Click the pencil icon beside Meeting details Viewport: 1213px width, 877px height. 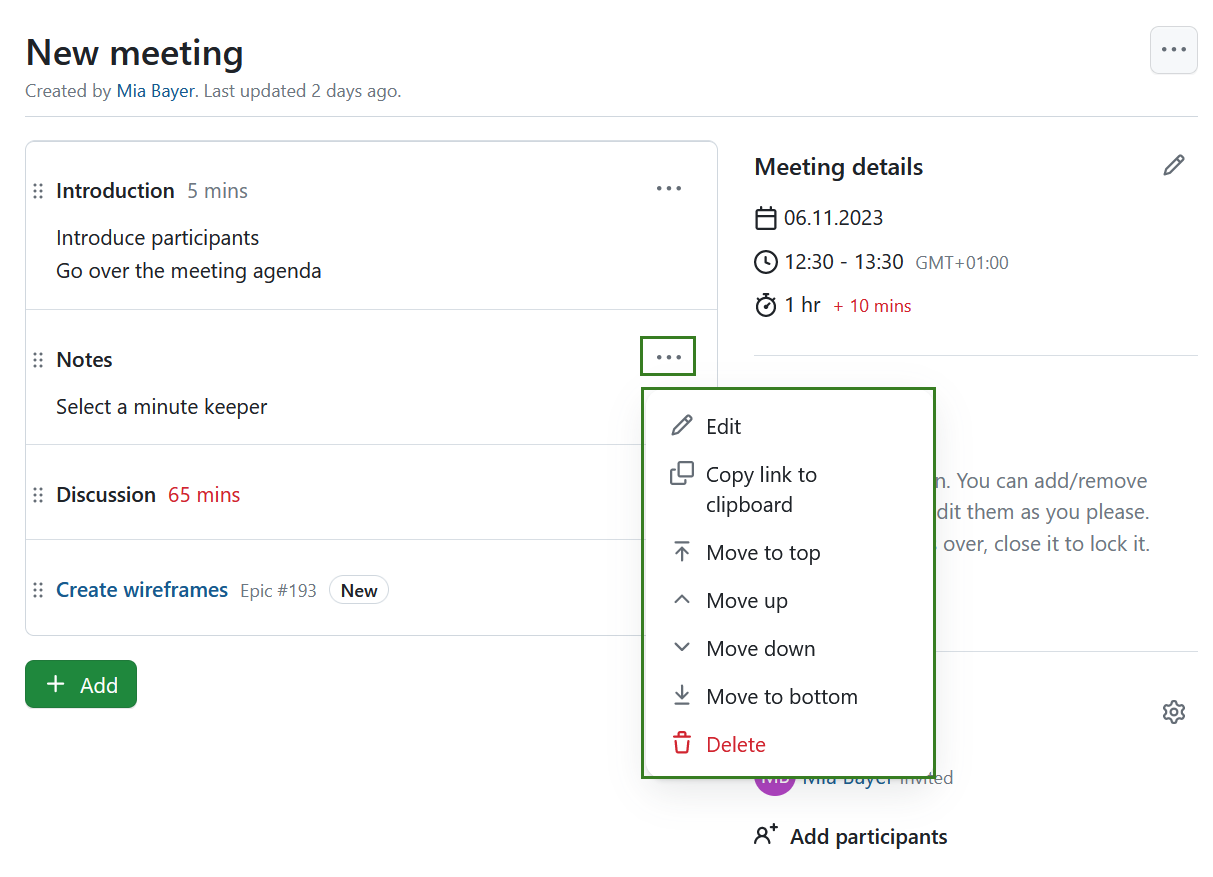pos(1173,166)
